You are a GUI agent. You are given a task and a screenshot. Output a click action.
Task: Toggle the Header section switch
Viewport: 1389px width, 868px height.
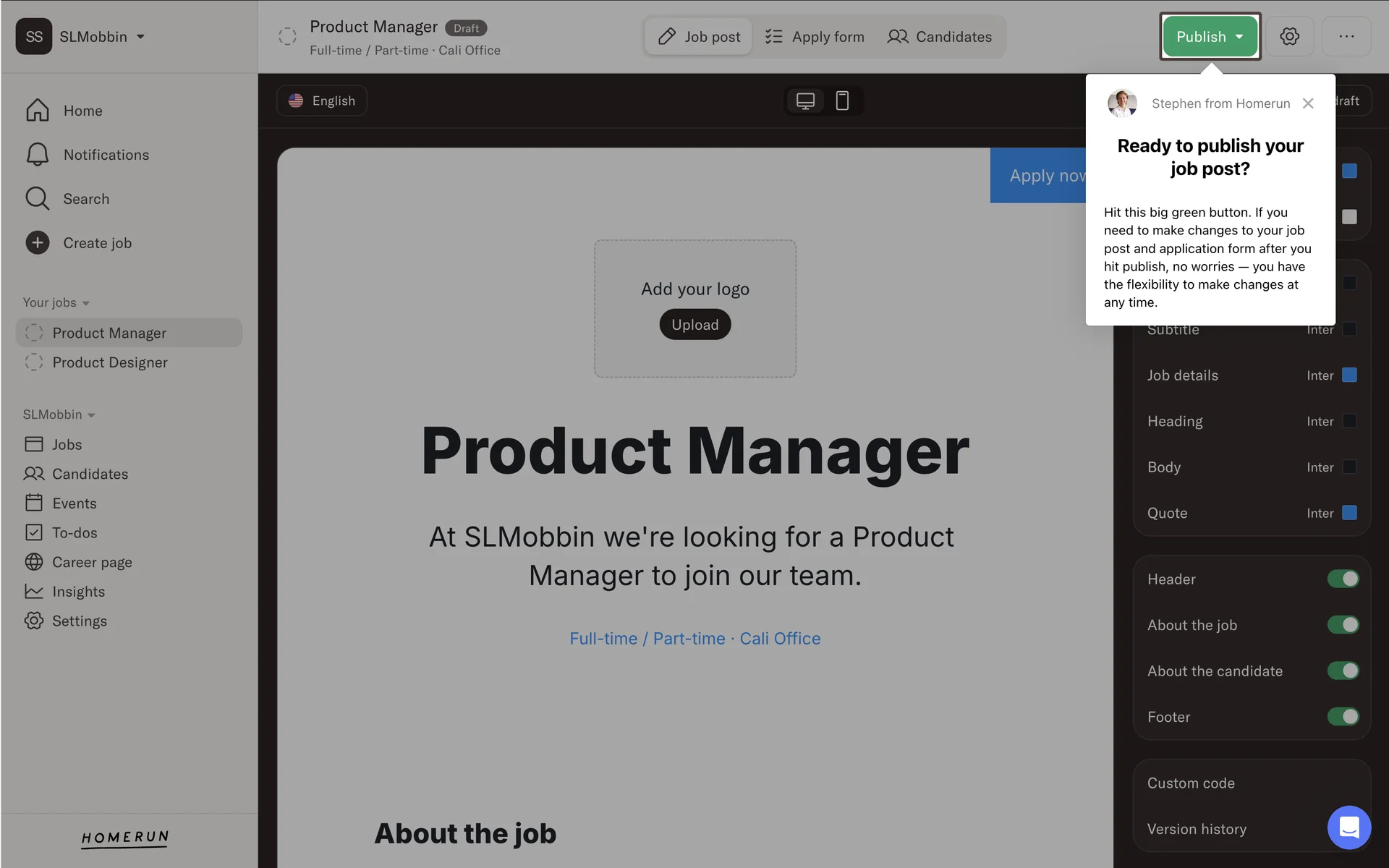[1343, 579]
